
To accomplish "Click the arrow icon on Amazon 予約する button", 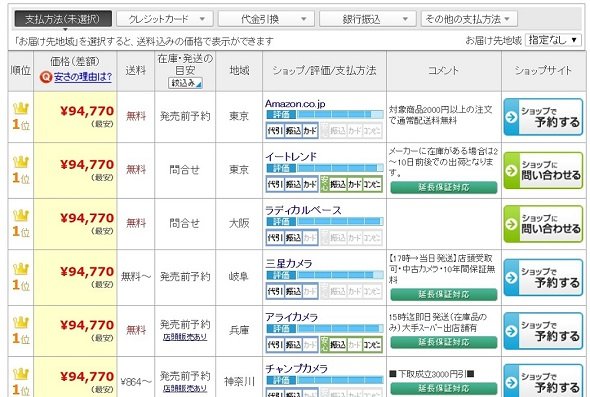I will tap(511, 117).
